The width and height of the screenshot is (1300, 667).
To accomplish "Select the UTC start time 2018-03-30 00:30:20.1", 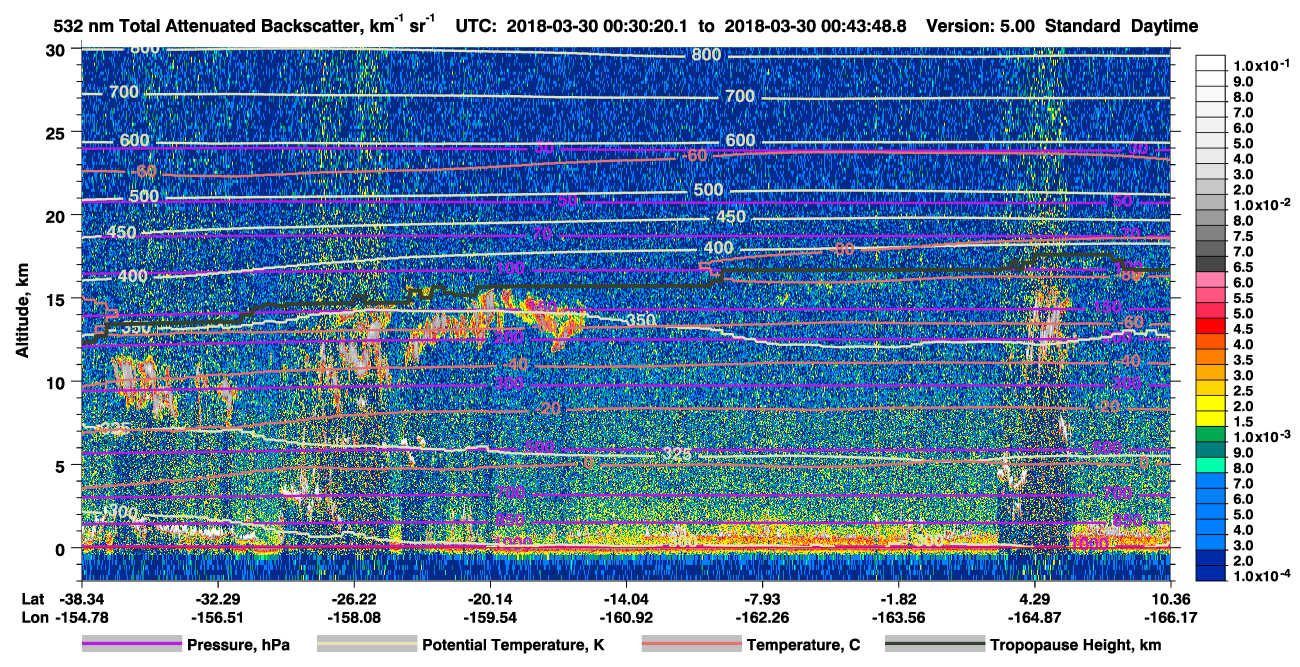I will [x=598, y=26].
